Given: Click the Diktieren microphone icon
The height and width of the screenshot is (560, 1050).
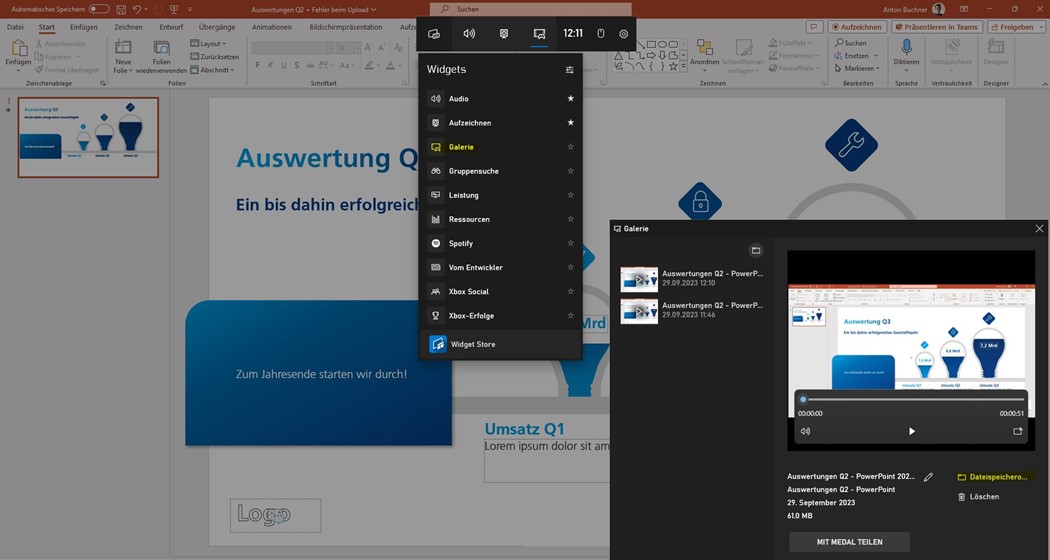Looking at the screenshot, I should [x=906, y=48].
